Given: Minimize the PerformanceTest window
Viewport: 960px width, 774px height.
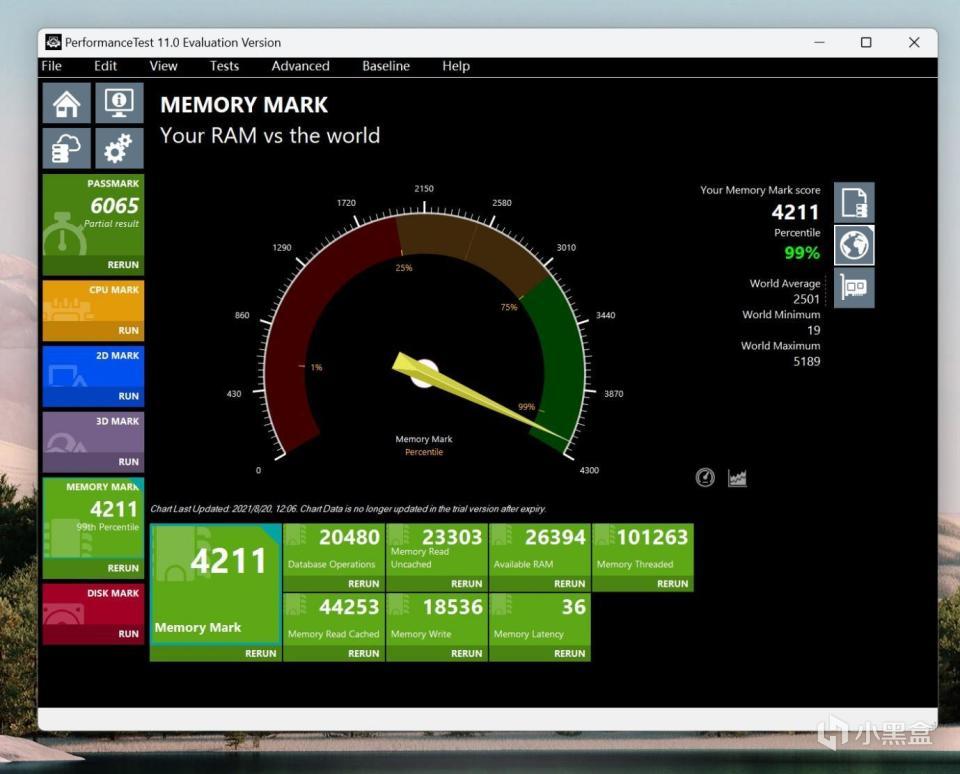Looking at the screenshot, I should (819, 42).
